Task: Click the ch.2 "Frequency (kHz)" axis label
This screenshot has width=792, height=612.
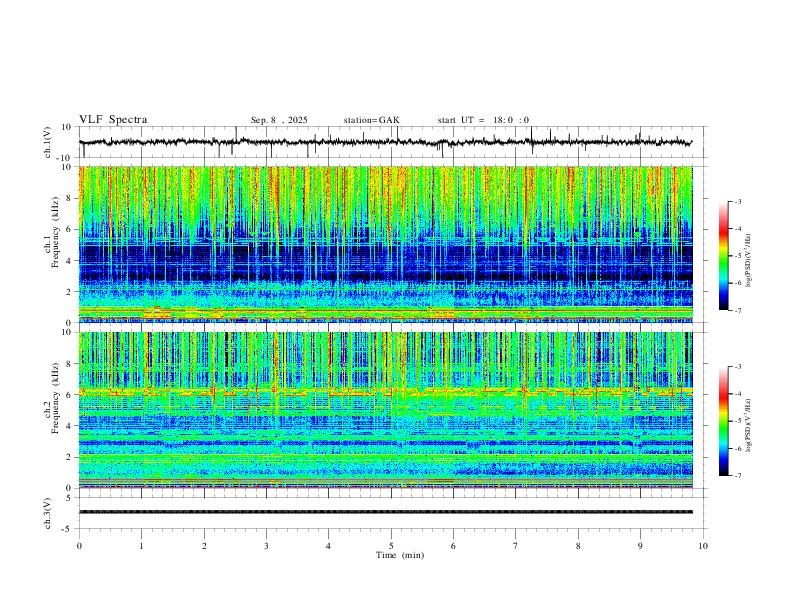Action: coord(55,398)
